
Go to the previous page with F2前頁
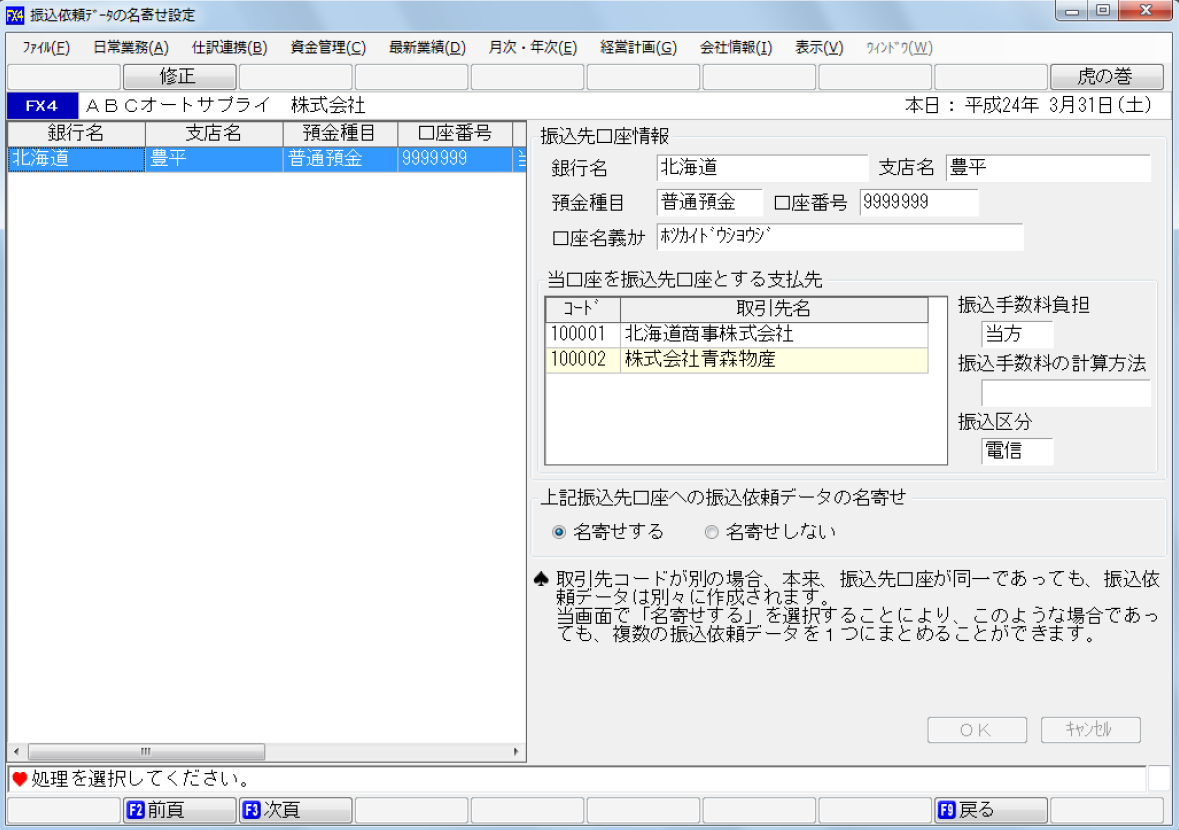[179, 809]
